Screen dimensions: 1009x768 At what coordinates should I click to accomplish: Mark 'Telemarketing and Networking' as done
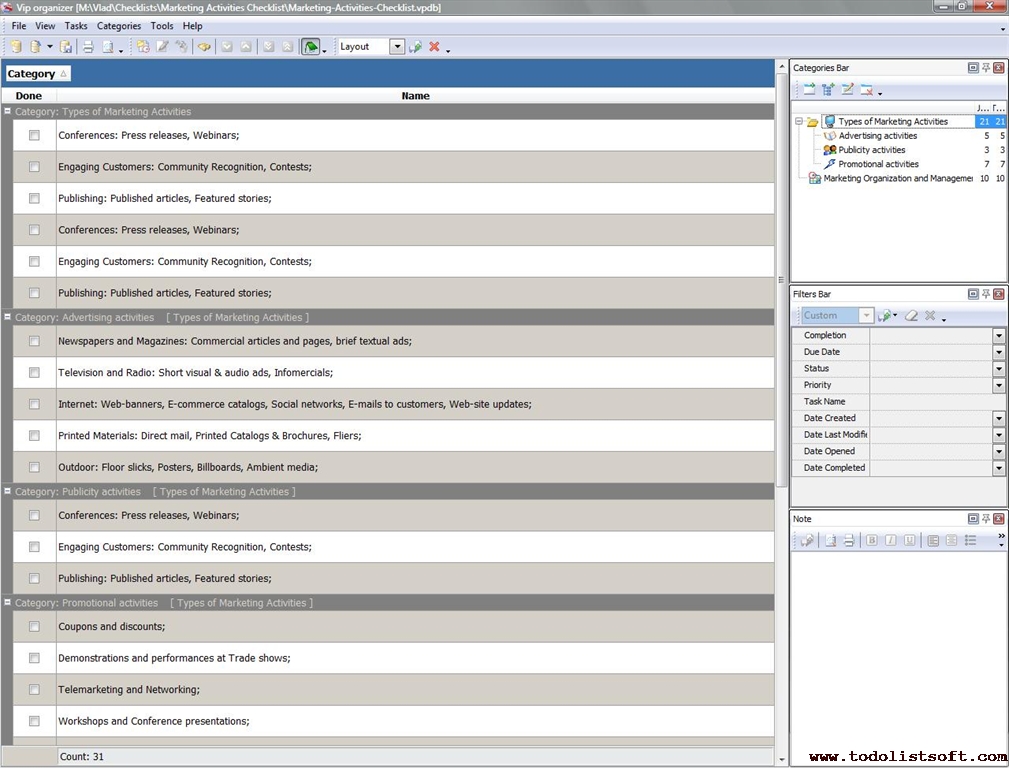(x=34, y=690)
